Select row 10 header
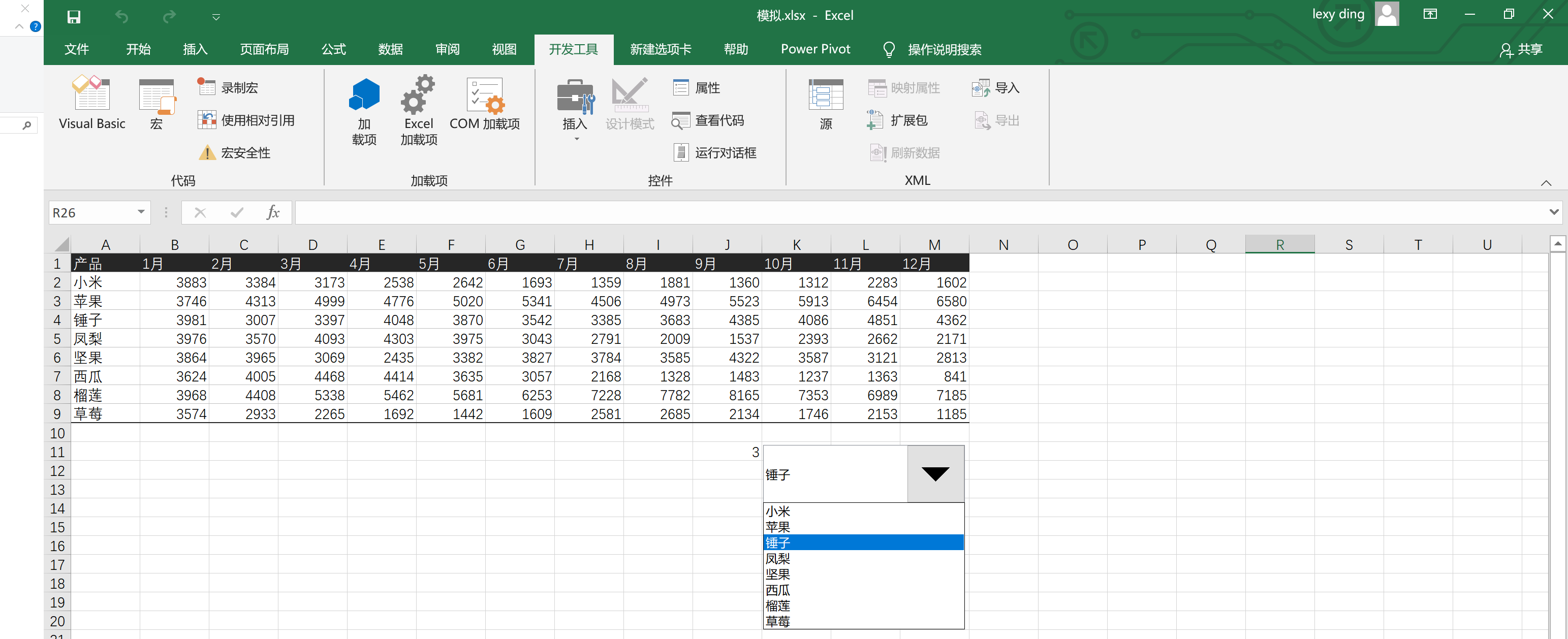1568x639 pixels. pyautogui.click(x=57, y=433)
